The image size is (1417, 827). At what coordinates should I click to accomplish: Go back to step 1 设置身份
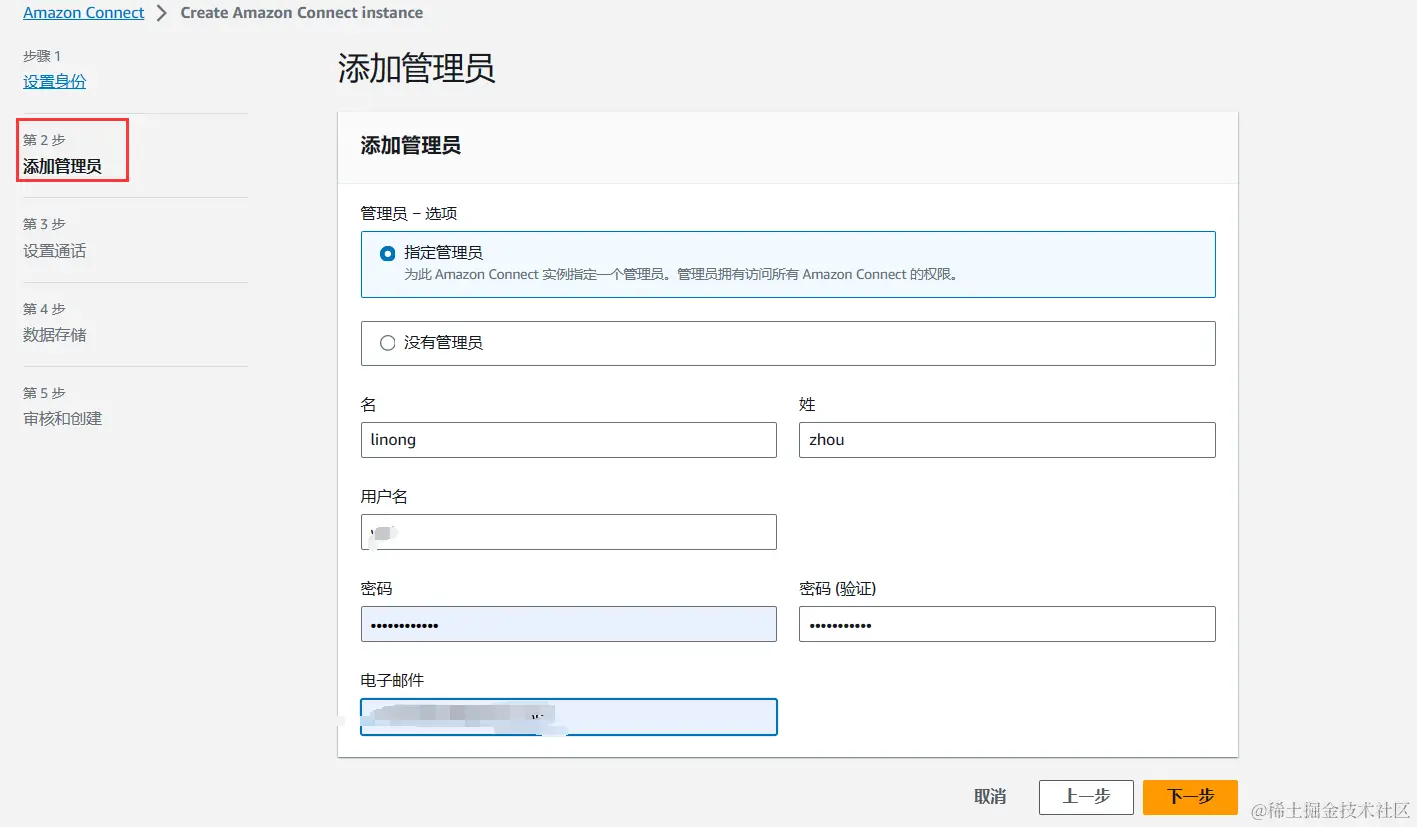(x=55, y=81)
